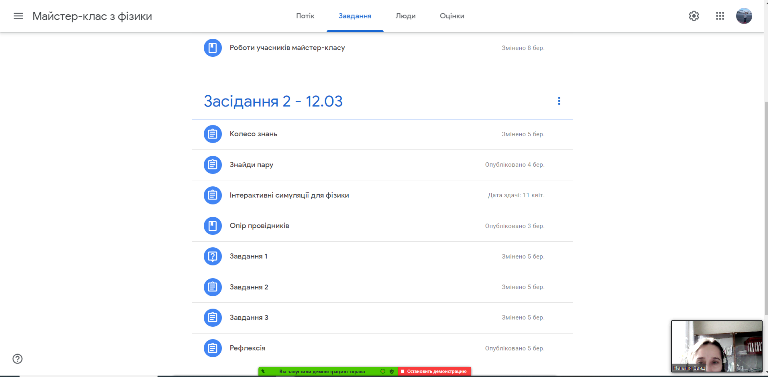Click Змінено 8 бер date text
768x377 pixels.
[522, 48]
